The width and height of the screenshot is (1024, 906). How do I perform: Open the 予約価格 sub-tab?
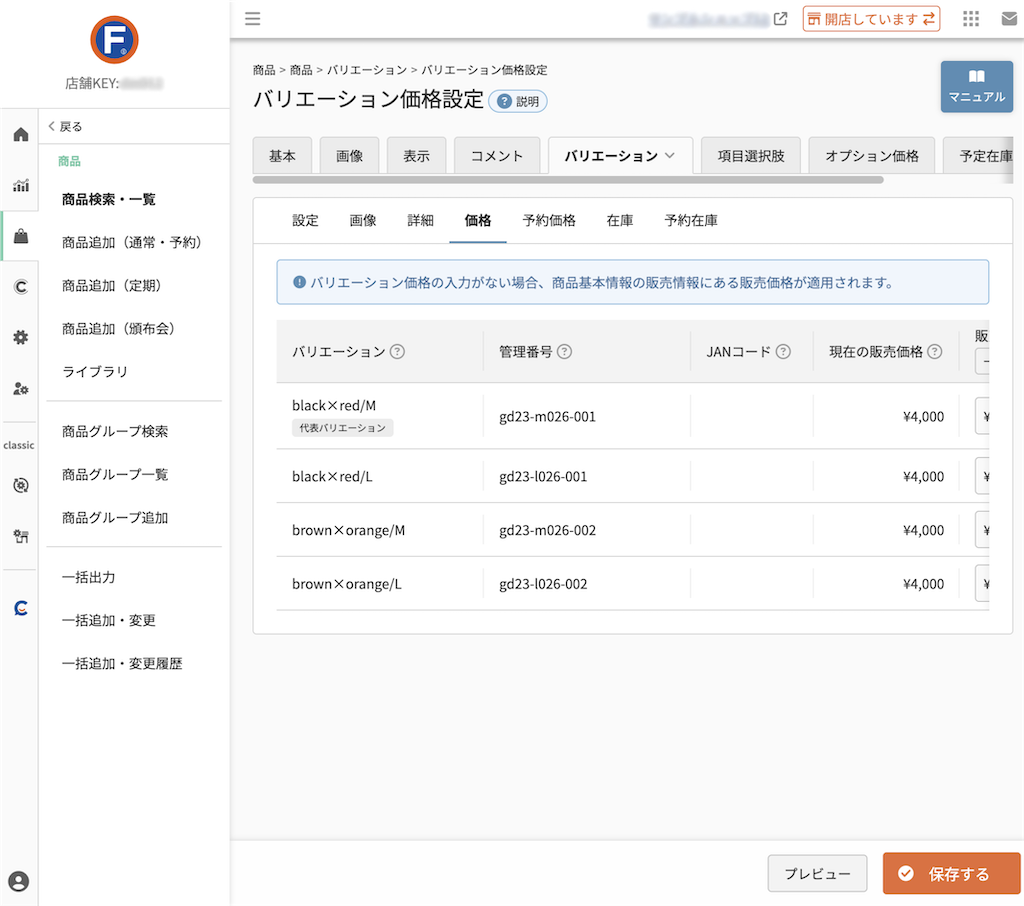point(549,221)
